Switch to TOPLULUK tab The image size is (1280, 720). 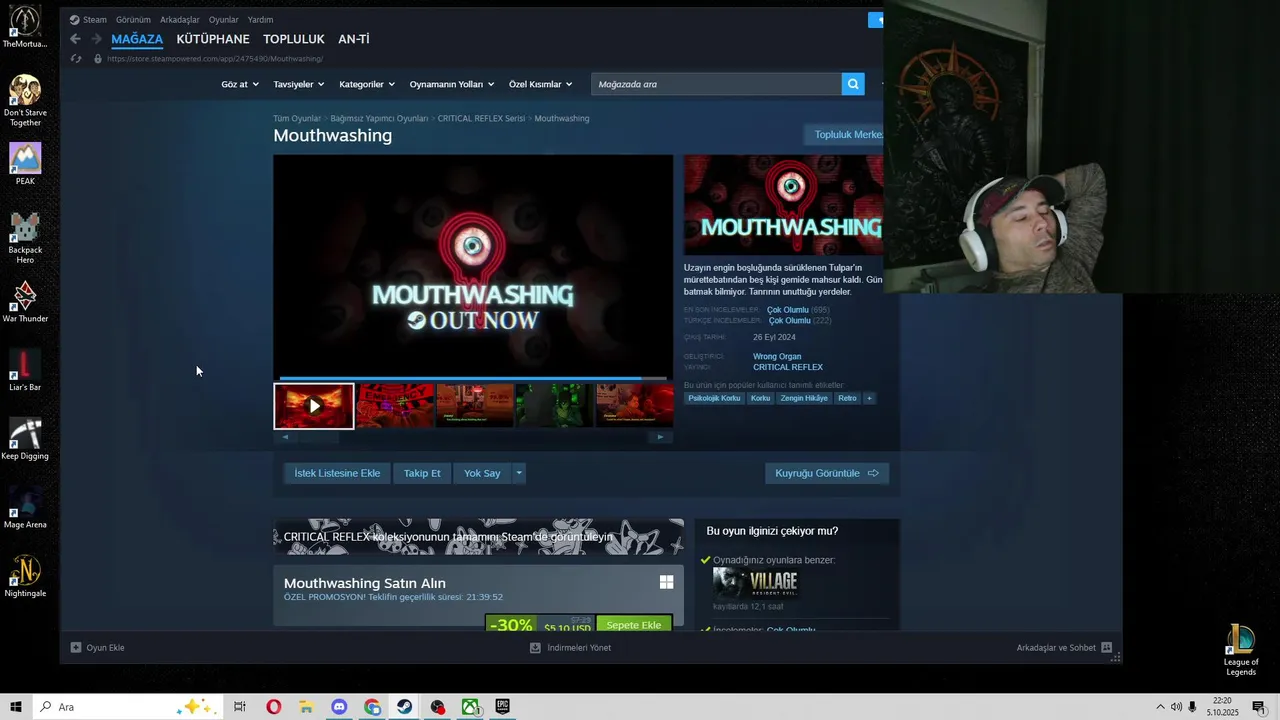click(x=294, y=39)
